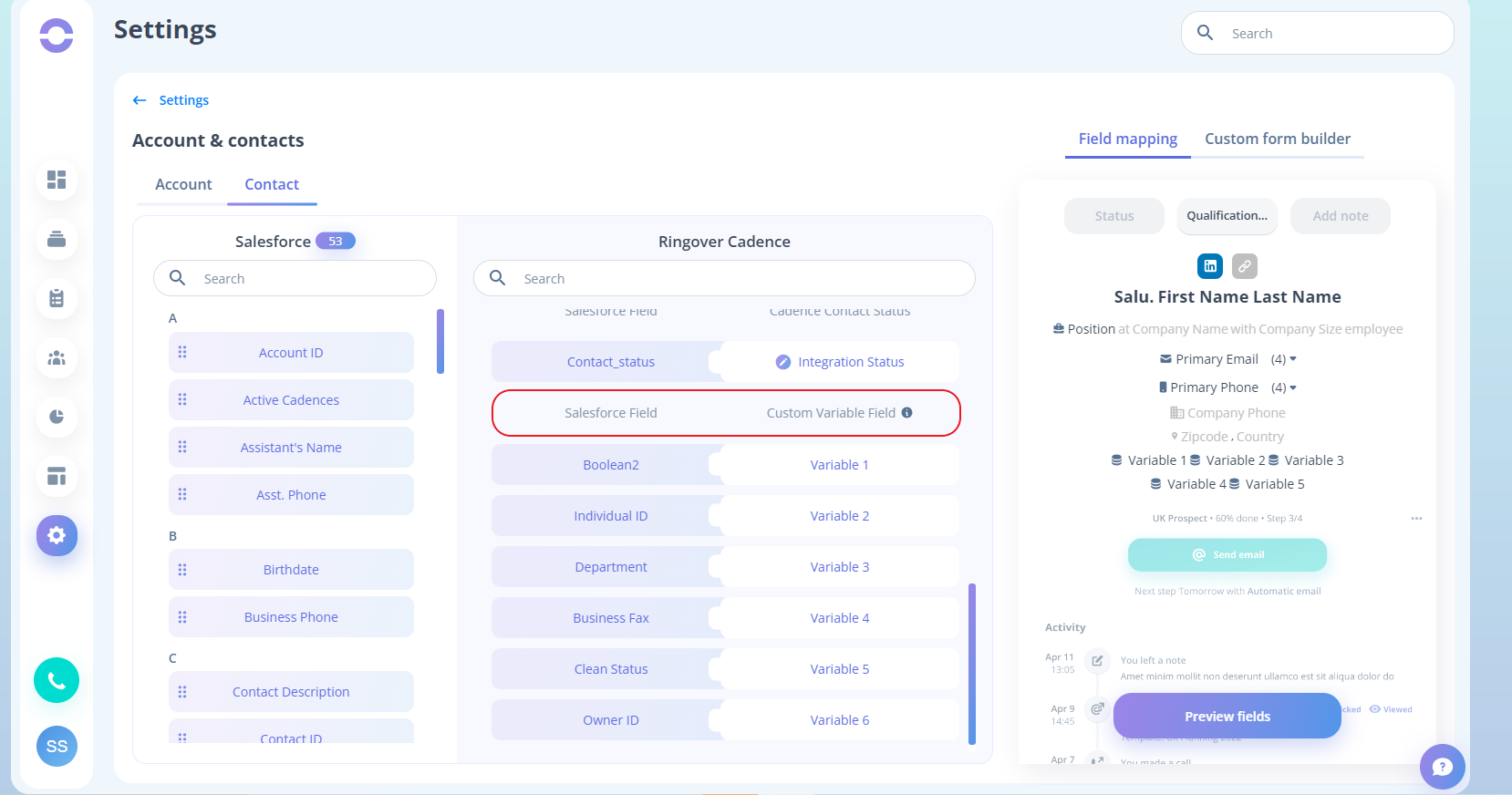Screen dimensions: 1512x795
Task: Click the drag handle of Birthdate
Action: [182, 570]
